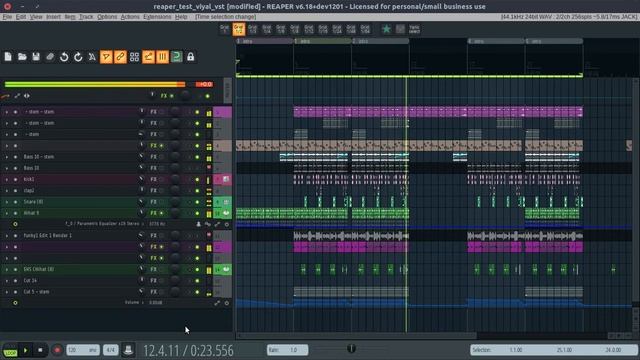Click the yellow icon on the kick1 track
Viewport: 640px width, 360px height.
click(x=209, y=180)
